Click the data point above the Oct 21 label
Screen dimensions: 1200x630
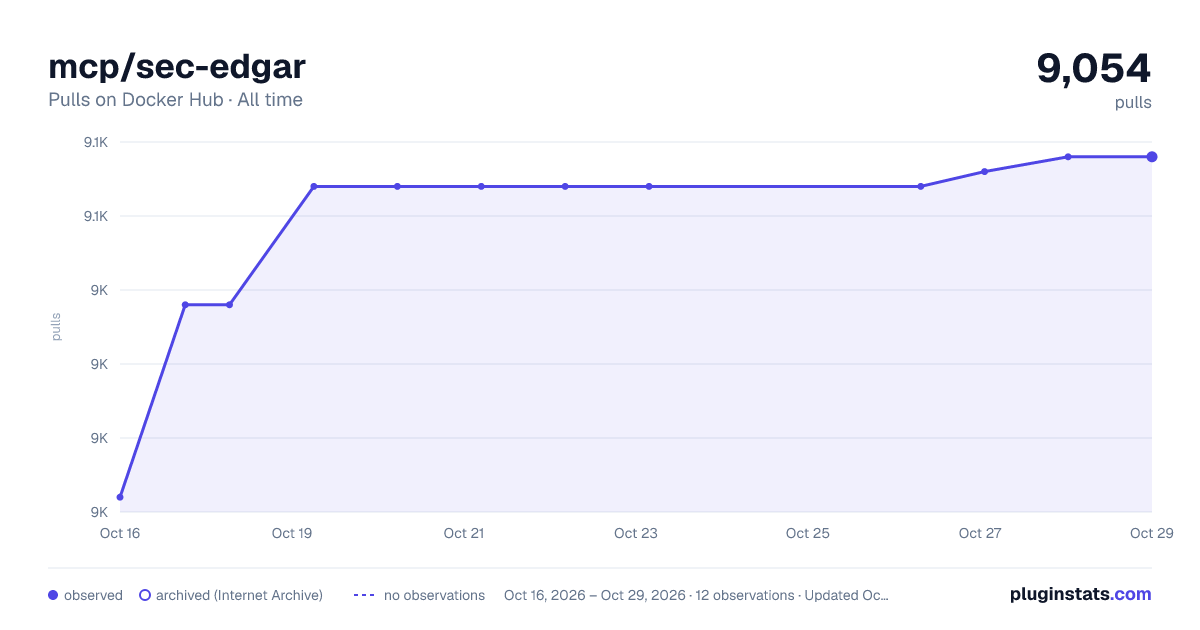[481, 186]
